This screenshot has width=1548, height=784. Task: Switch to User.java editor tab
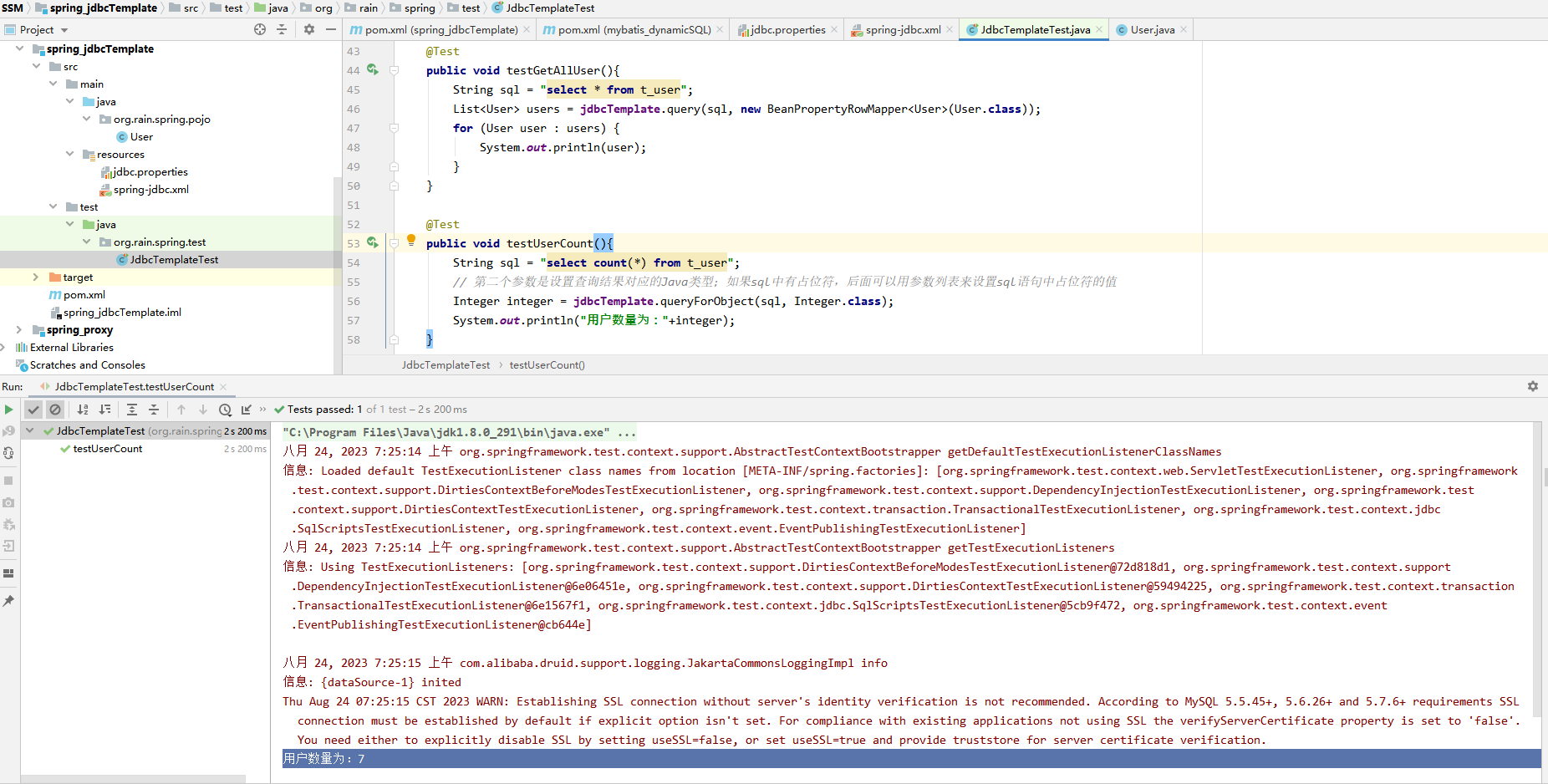1152,29
